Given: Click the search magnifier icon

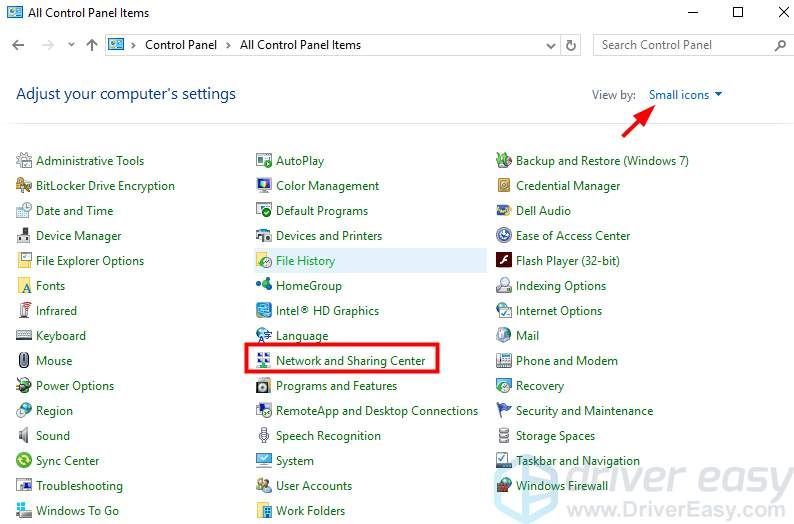Looking at the screenshot, I should click(x=780, y=46).
